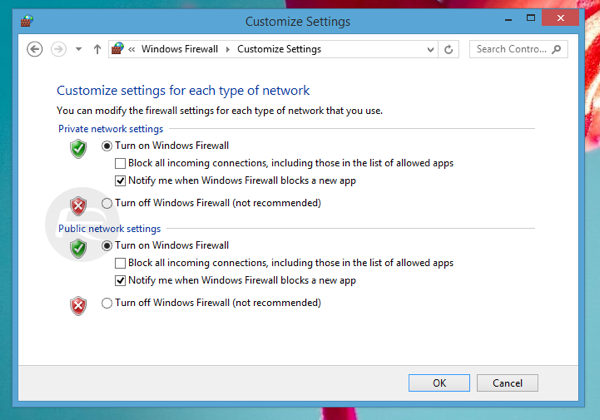Expand the address bar history dropdown

coord(430,49)
